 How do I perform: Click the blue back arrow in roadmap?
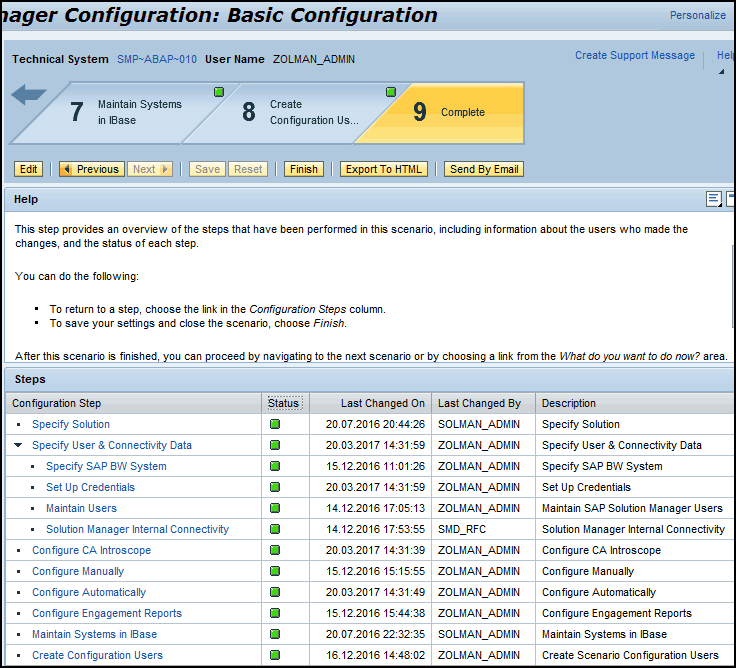coord(29,95)
